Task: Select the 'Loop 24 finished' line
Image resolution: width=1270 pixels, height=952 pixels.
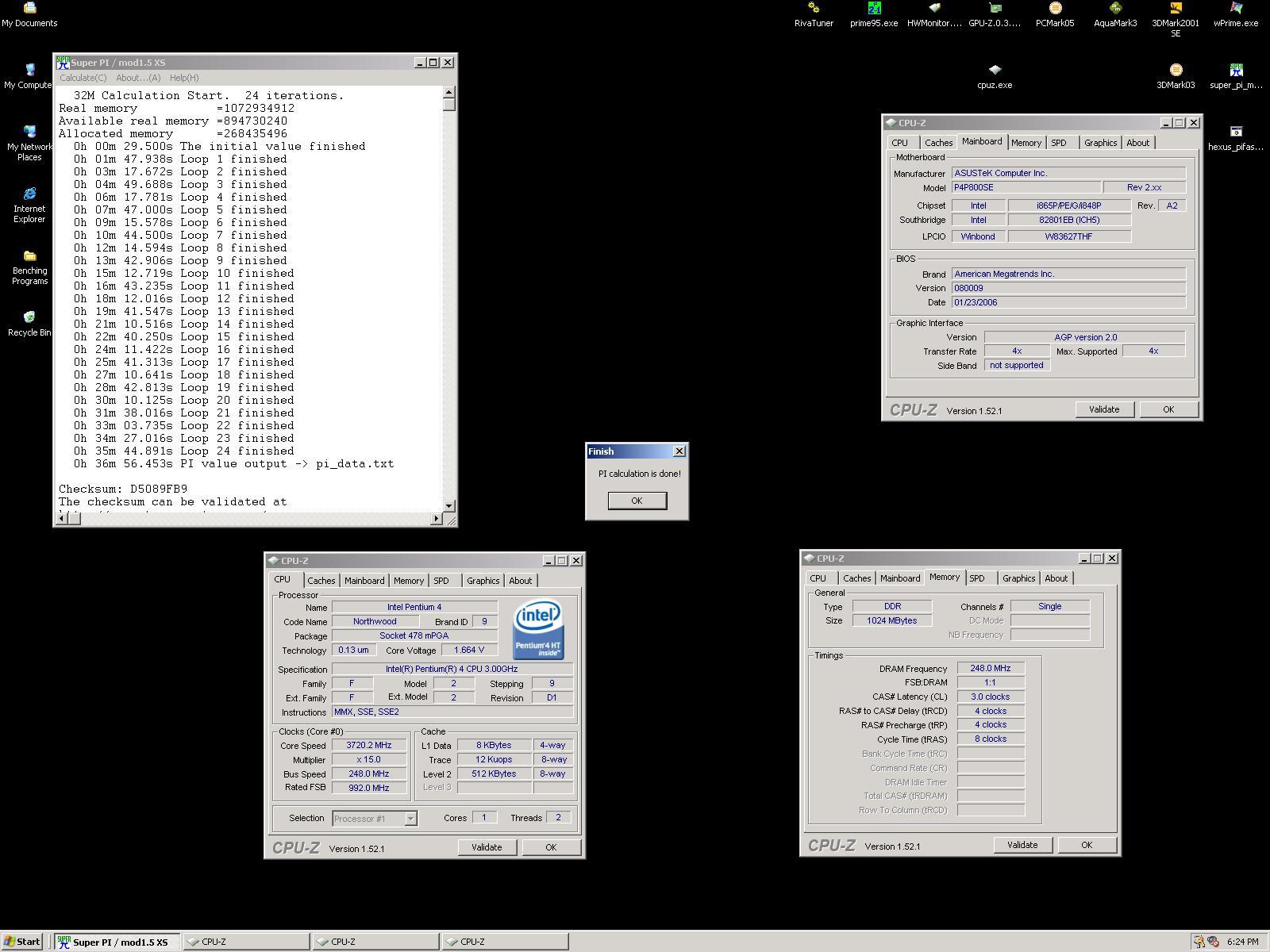Action: (x=184, y=451)
